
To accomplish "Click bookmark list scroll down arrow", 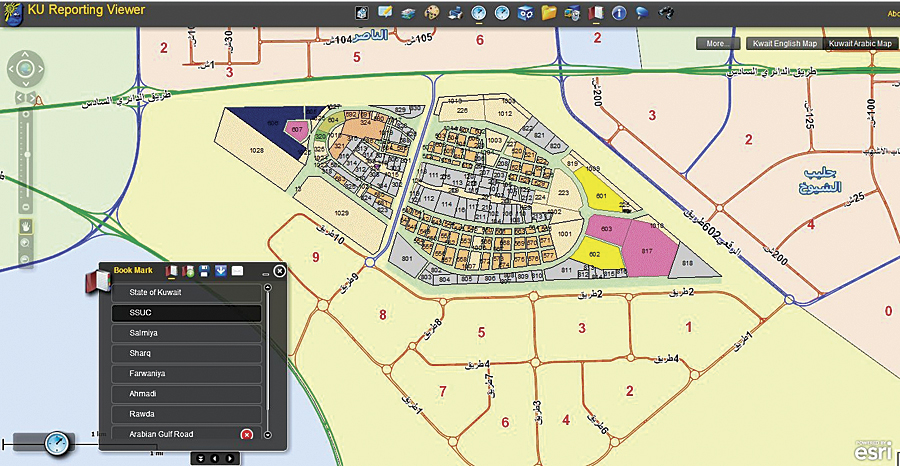I will [x=267, y=435].
